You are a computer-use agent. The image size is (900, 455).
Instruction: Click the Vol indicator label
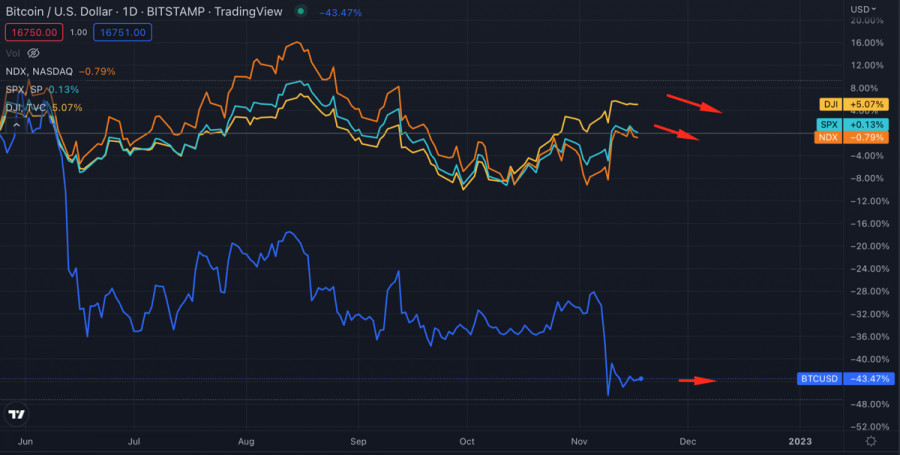[13, 53]
